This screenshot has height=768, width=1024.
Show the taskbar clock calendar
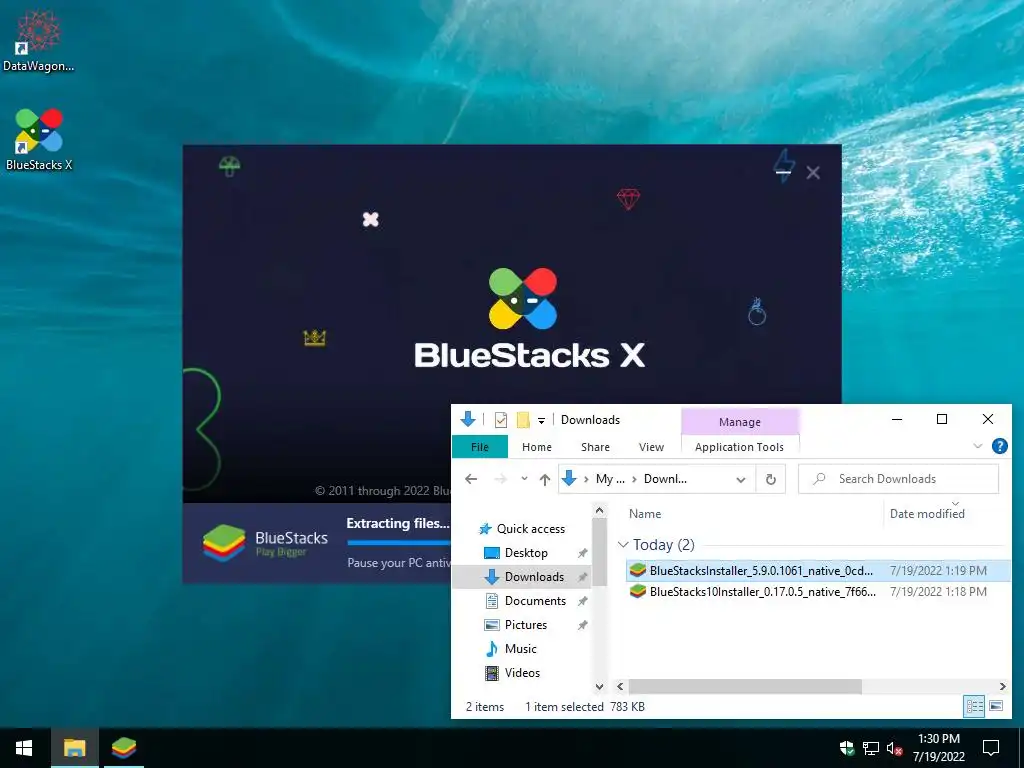(x=938, y=748)
